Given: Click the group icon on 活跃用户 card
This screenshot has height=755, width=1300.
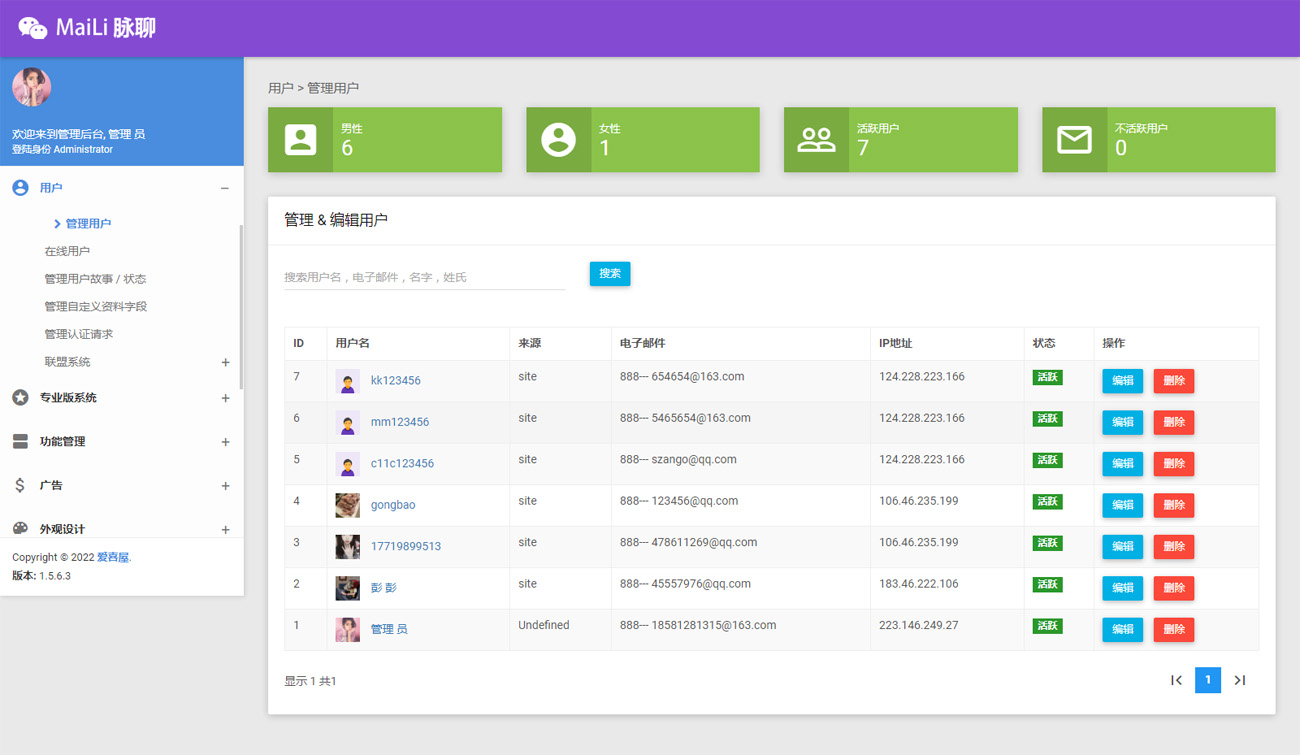Looking at the screenshot, I should point(815,139).
